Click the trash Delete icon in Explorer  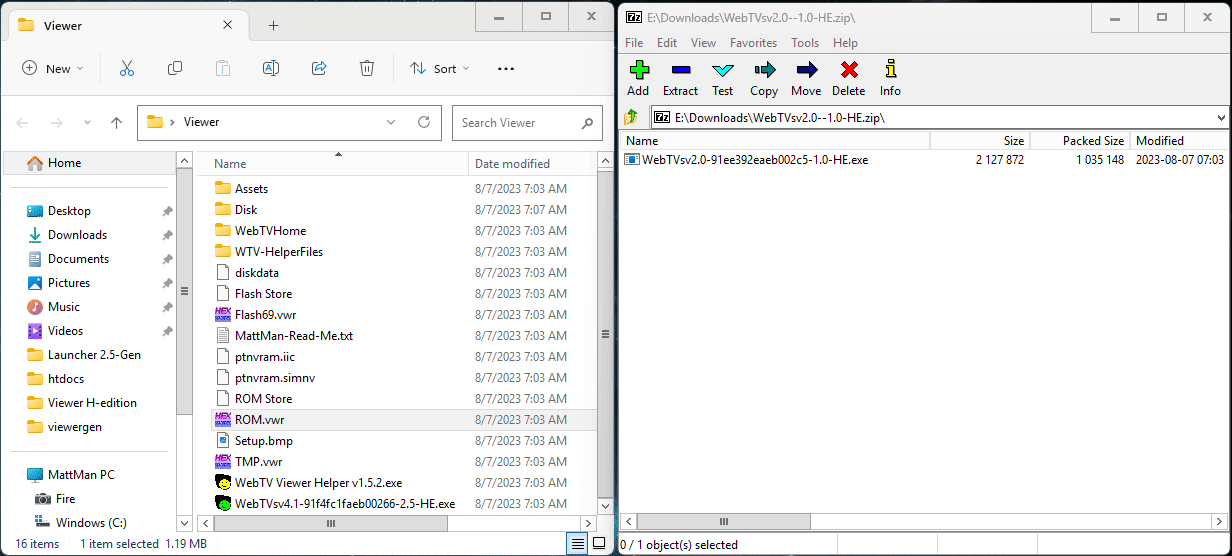[x=367, y=68]
